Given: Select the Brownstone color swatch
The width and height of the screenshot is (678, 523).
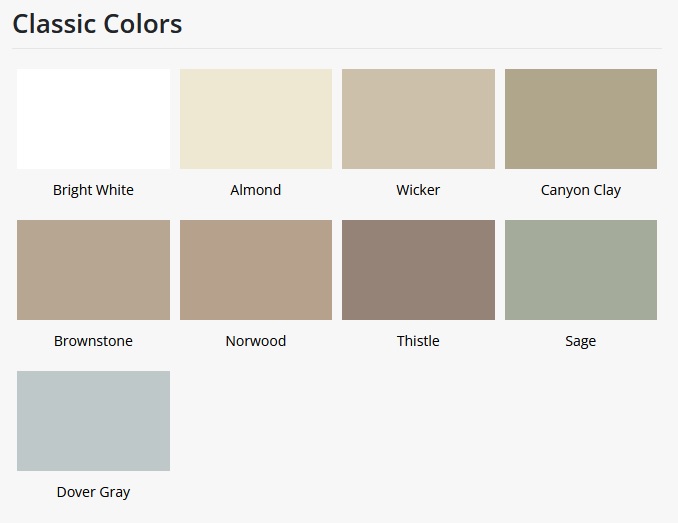Looking at the screenshot, I should pos(93,270).
